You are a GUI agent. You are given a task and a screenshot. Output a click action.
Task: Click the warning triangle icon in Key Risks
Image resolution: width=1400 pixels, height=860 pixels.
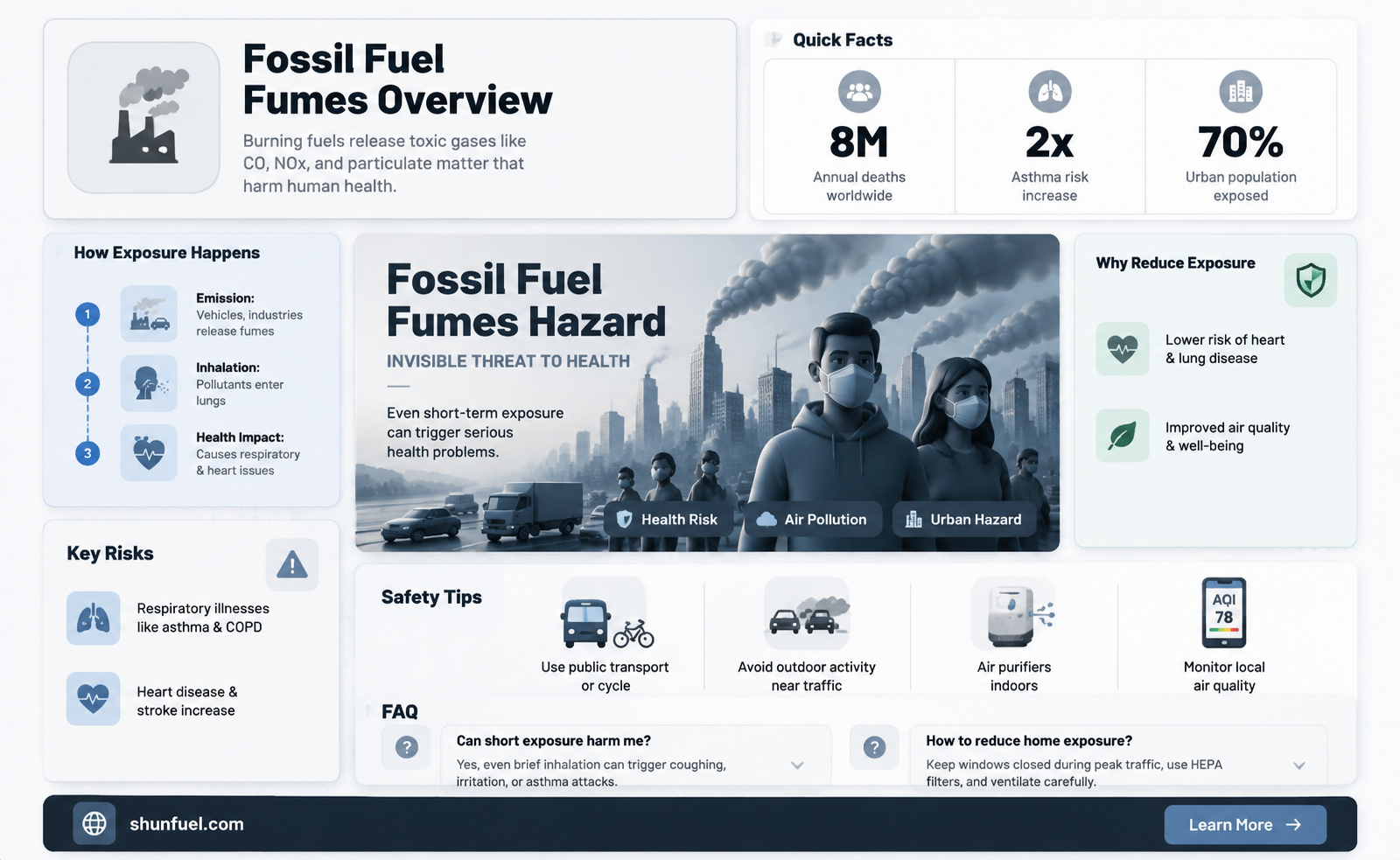(x=292, y=565)
